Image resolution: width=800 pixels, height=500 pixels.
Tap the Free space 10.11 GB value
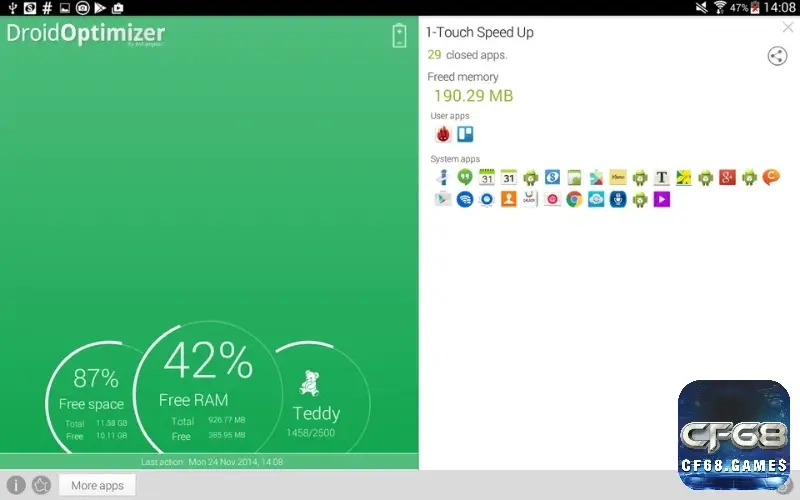[112, 435]
